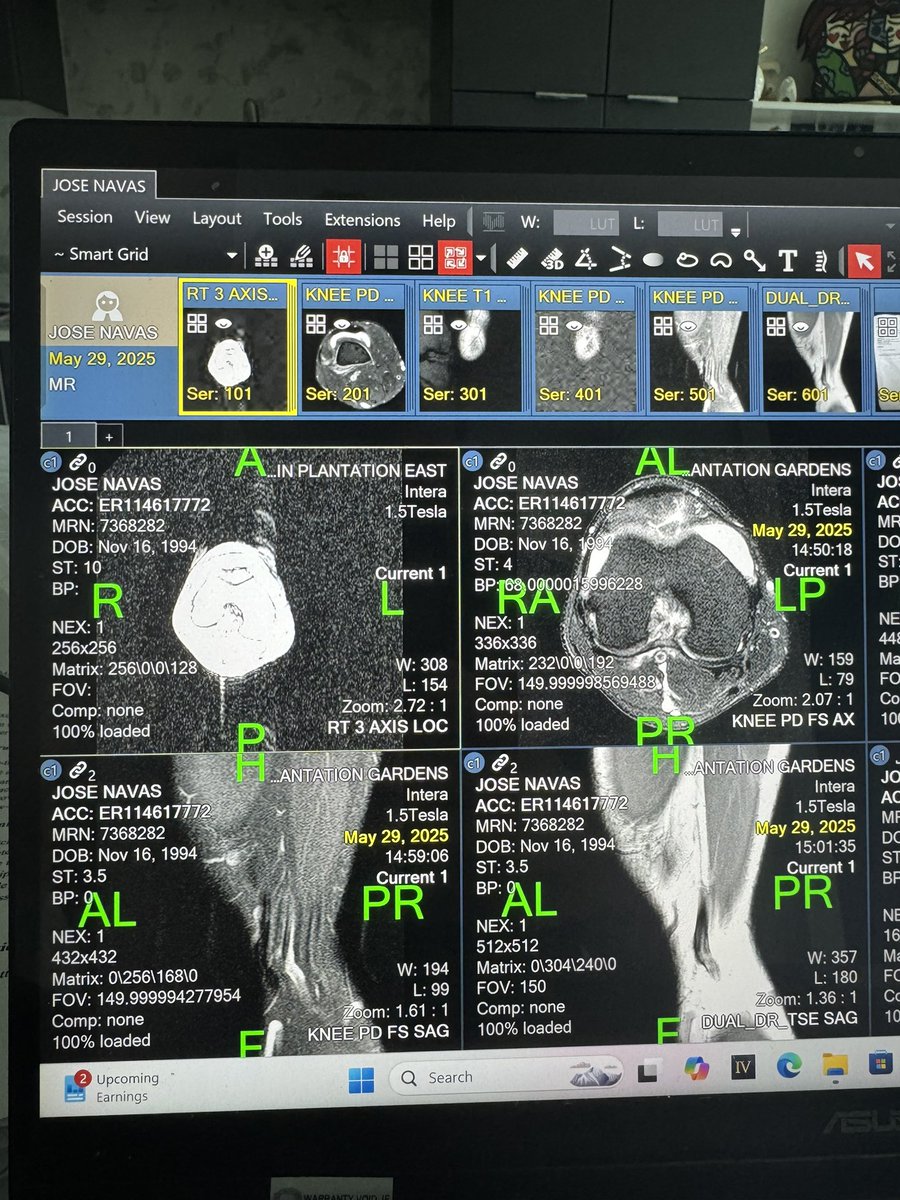Select the Cobb angle tool
The height and width of the screenshot is (1200, 900).
(x=620, y=260)
